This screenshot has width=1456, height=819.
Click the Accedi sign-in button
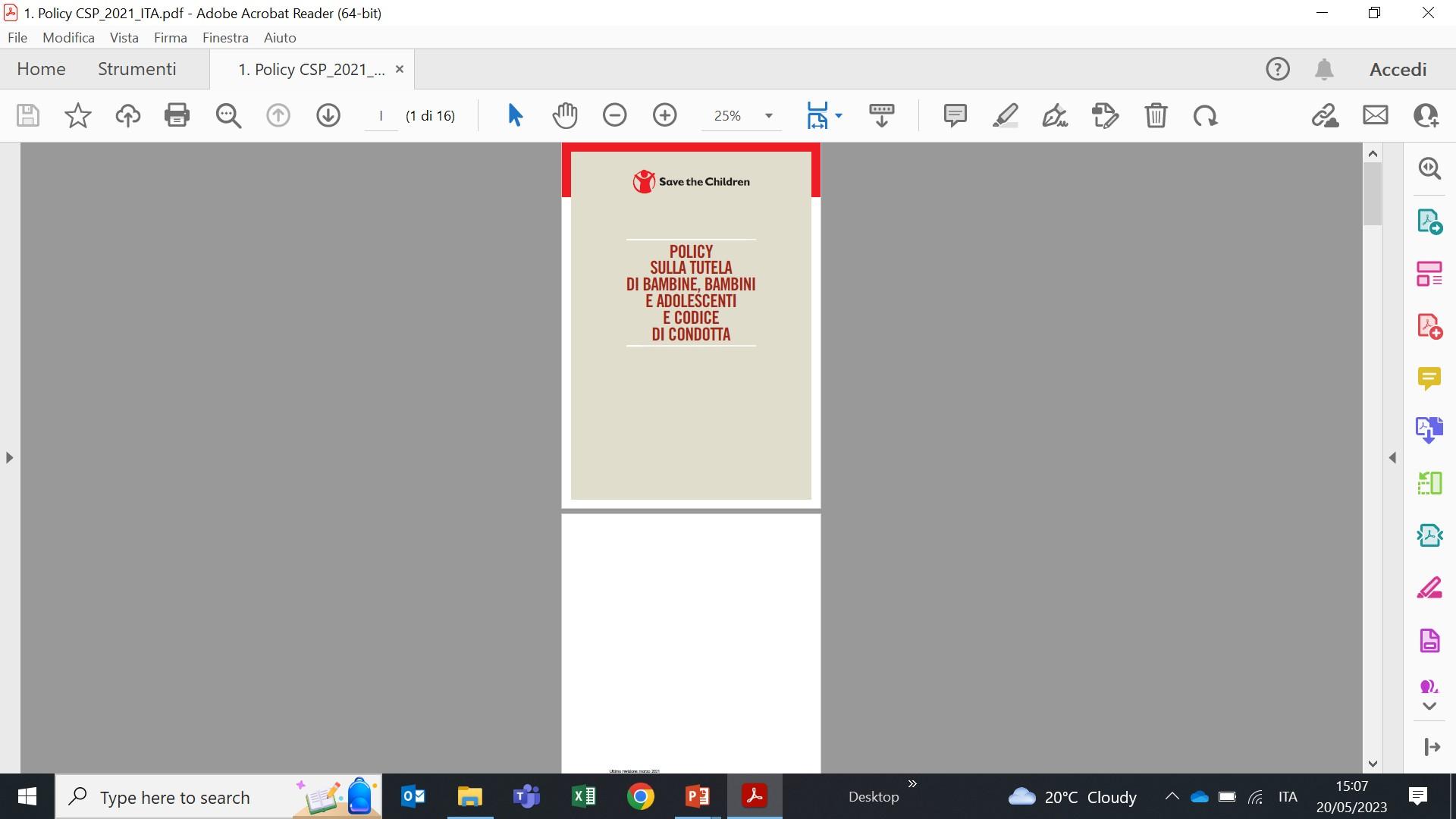point(1398,69)
